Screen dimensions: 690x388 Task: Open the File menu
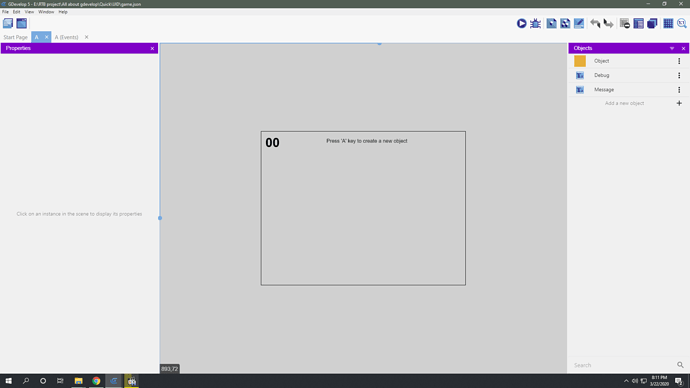click(x=5, y=12)
